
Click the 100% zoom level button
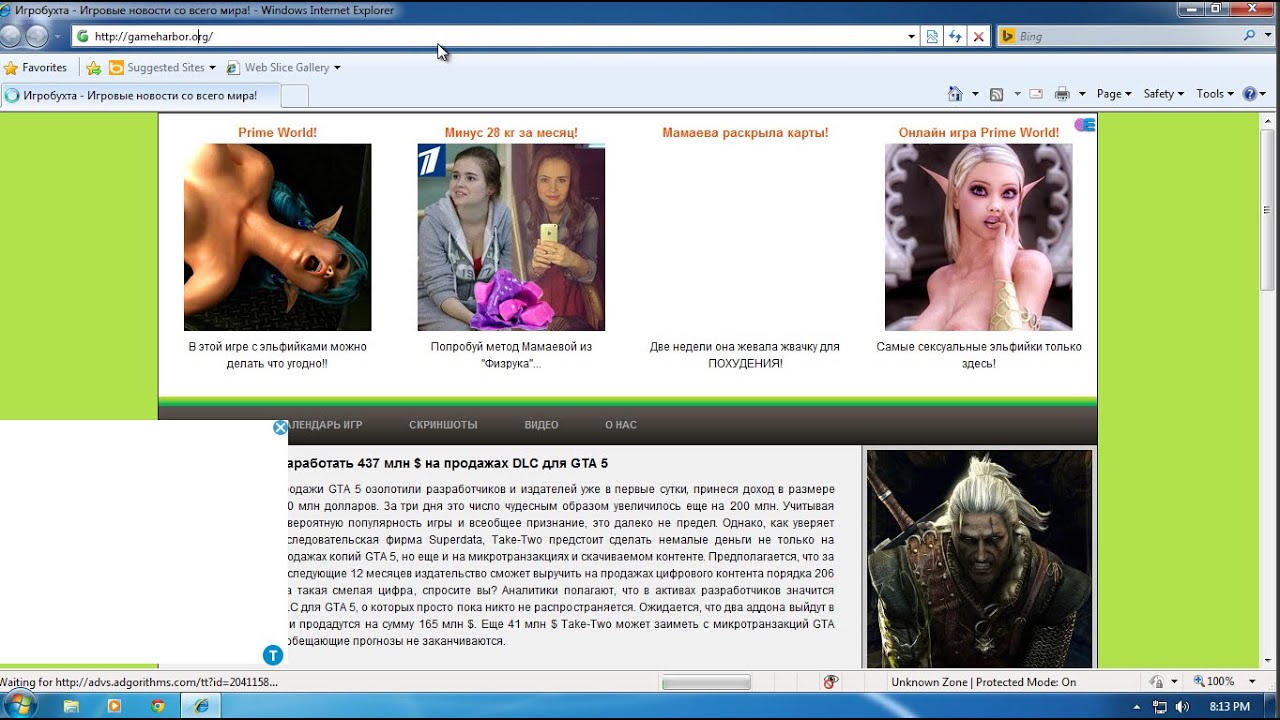click(1213, 682)
